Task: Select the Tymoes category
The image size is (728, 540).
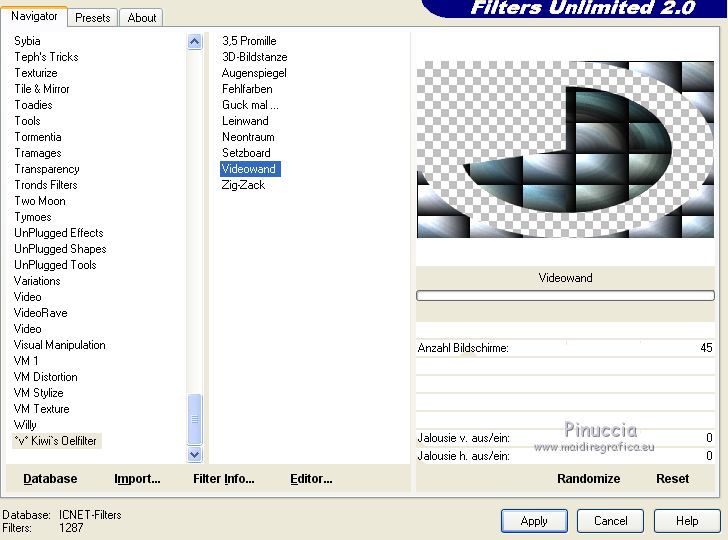Action: (x=32, y=217)
